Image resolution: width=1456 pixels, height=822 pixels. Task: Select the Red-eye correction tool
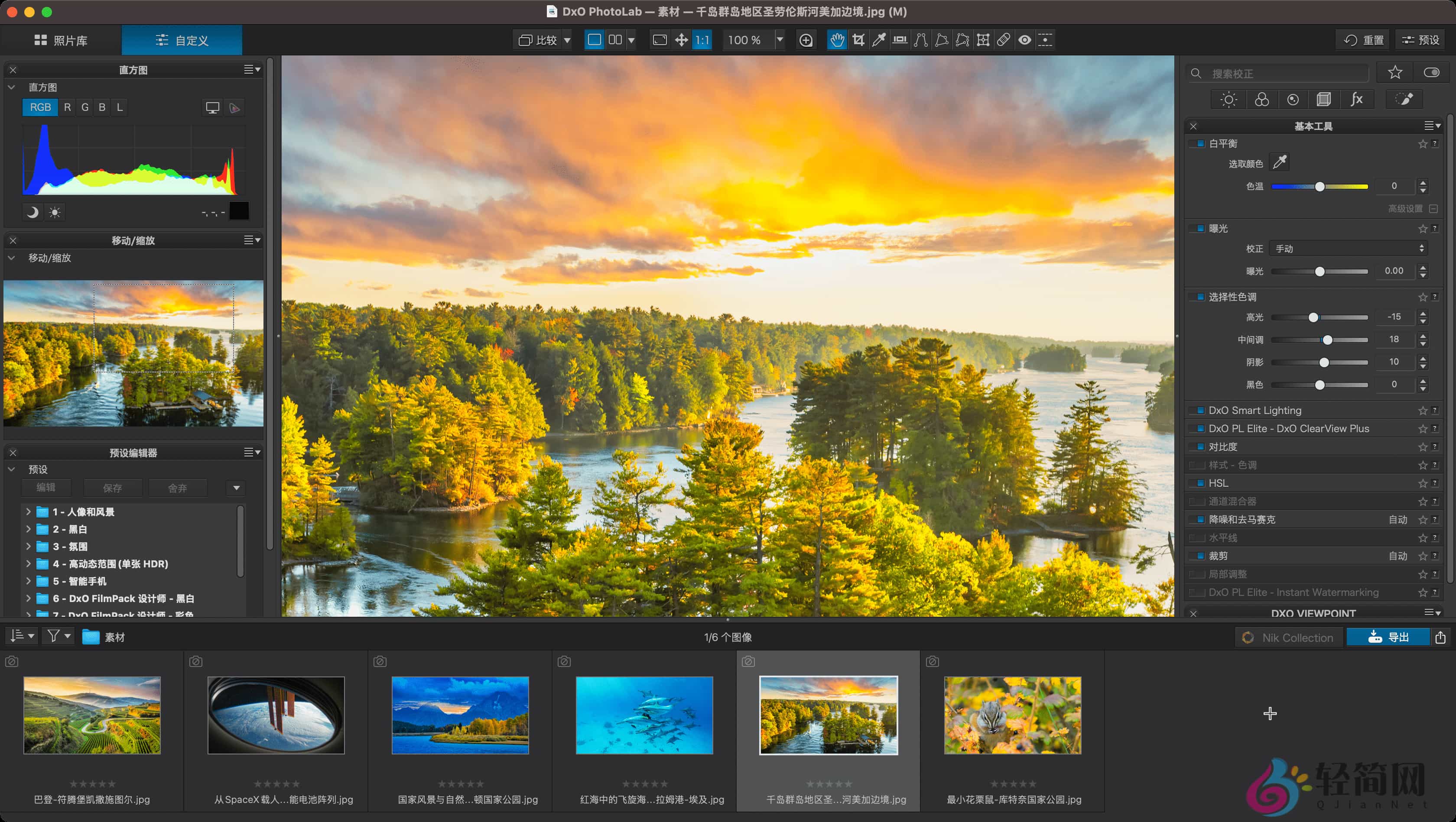[1025, 39]
